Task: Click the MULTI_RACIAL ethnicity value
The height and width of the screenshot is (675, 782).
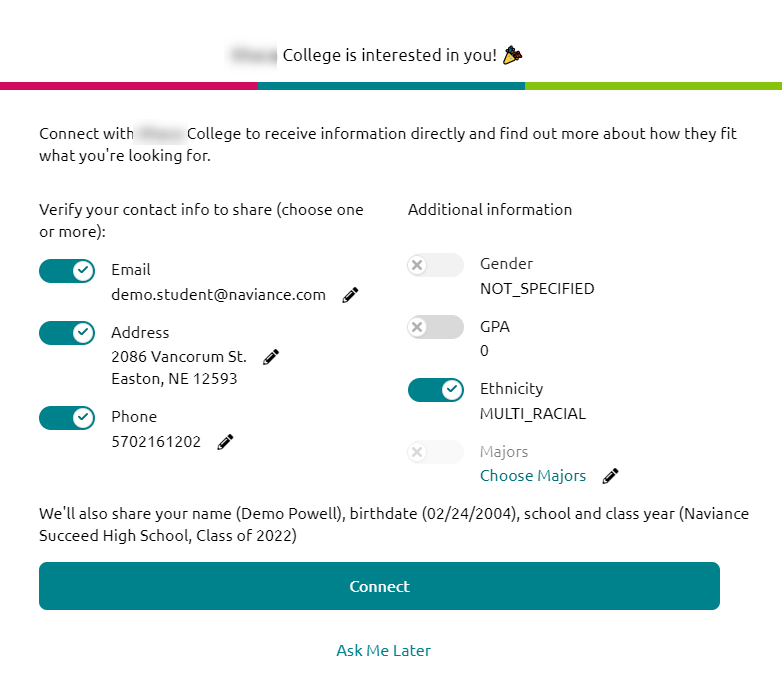Action: [x=533, y=414]
